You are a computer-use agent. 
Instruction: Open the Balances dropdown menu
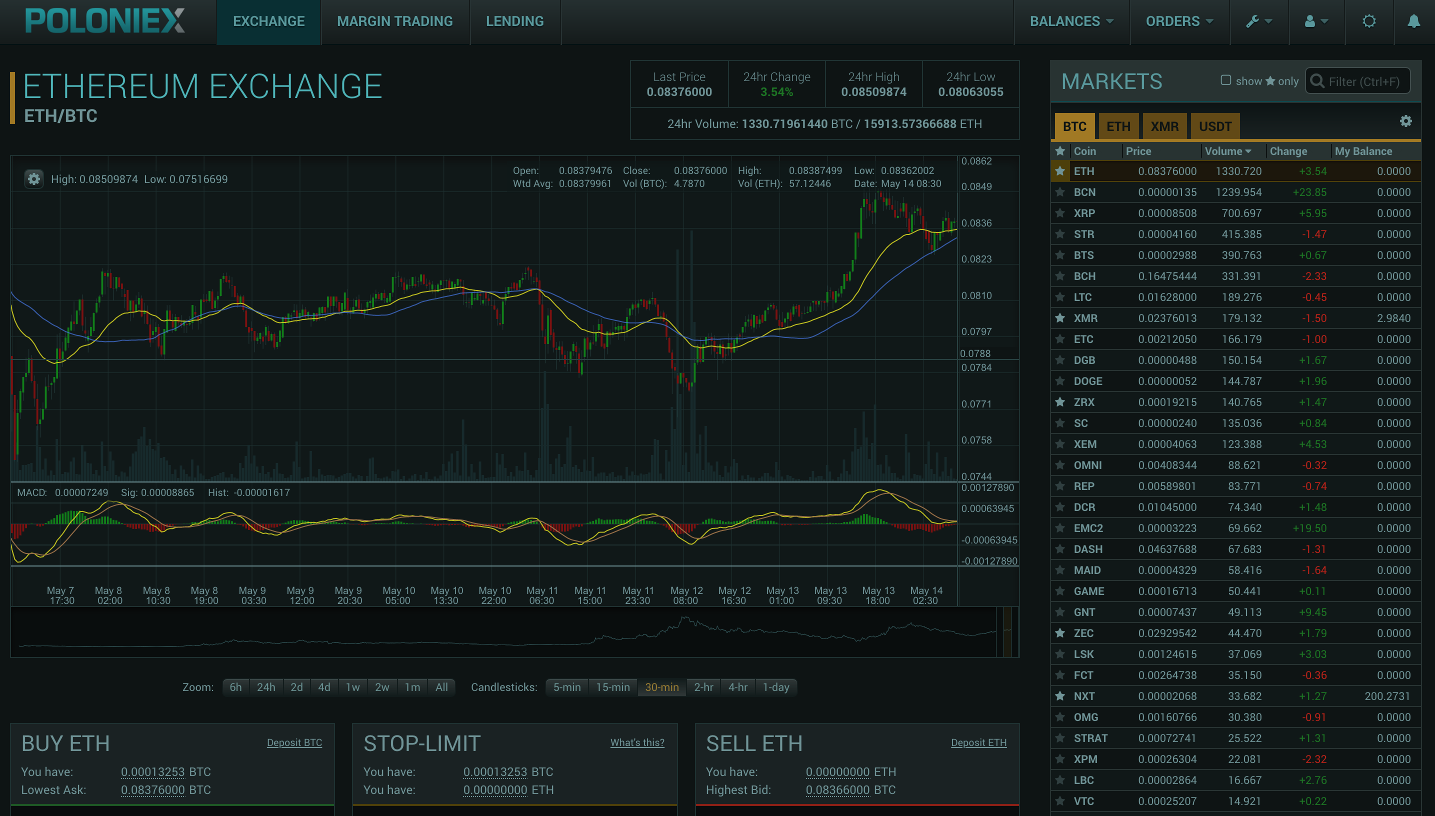point(1071,21)
